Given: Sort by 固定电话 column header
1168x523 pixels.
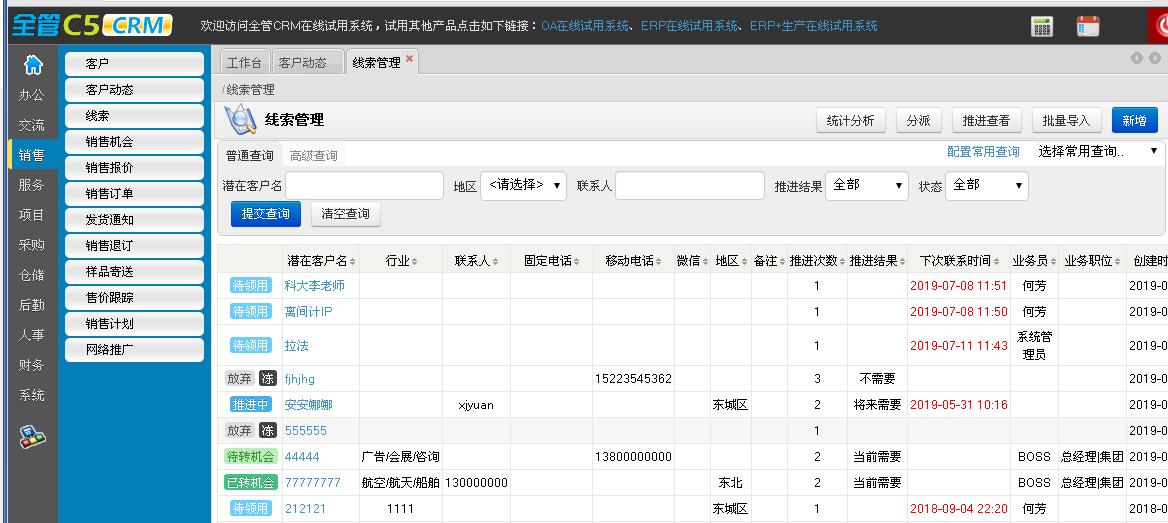Looking at the screenshot, I should (x=552, y=261).
